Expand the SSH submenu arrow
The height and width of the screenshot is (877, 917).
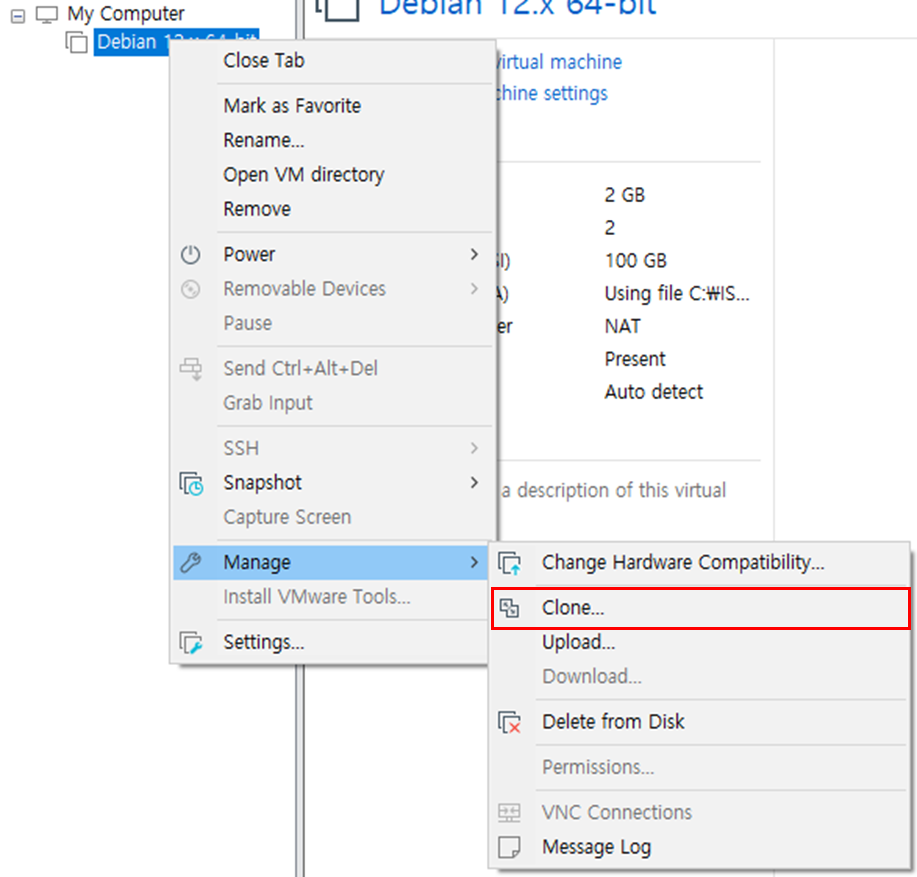[474, 448]
